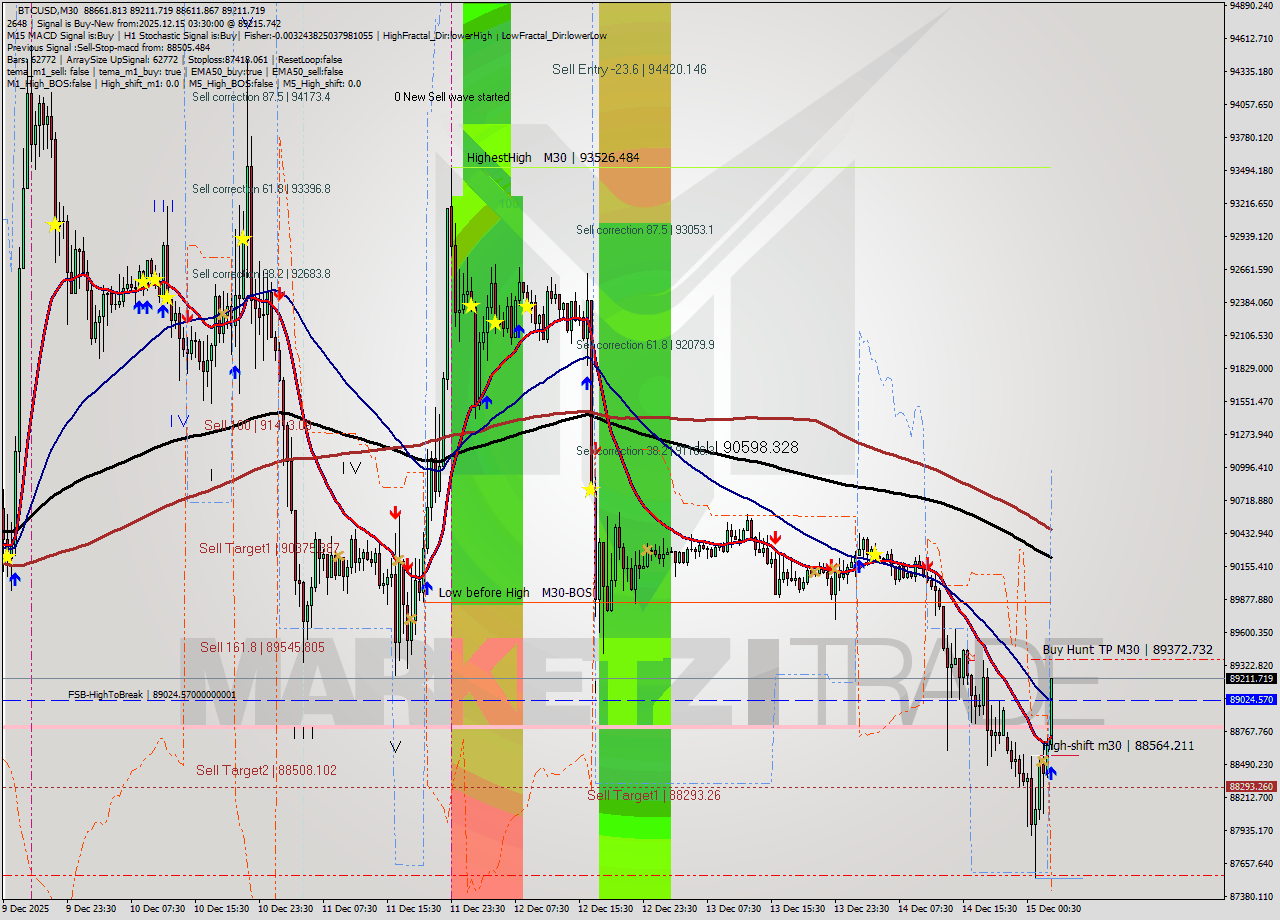Click the '0 New Sell wave started' annotation
The width and height of the screenshot is (1280, 920).
pyautogui.click(x=452, y=97)
